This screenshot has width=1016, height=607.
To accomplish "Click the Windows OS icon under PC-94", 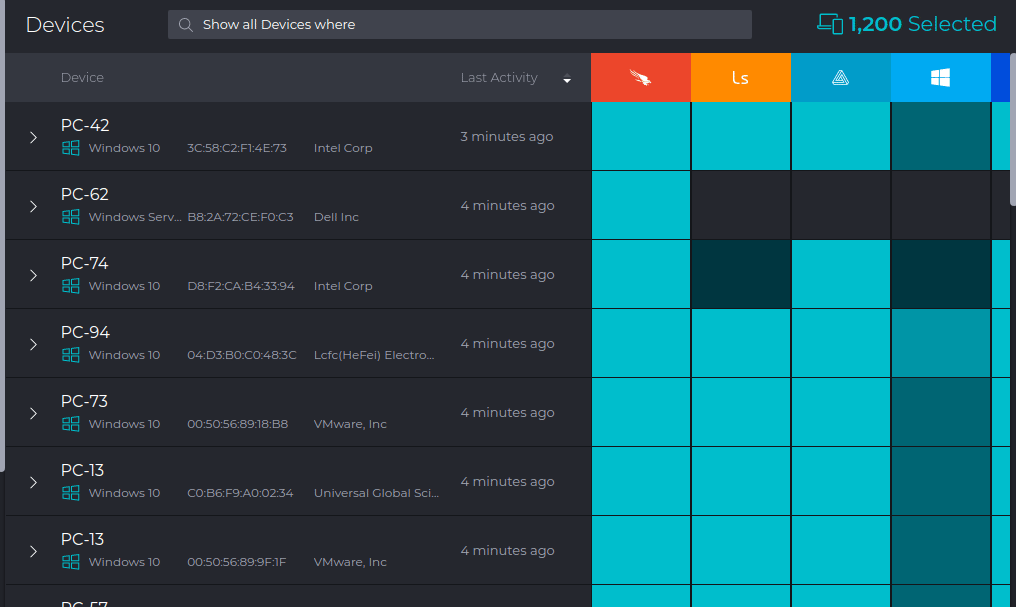I will click(x=70, y=355).
